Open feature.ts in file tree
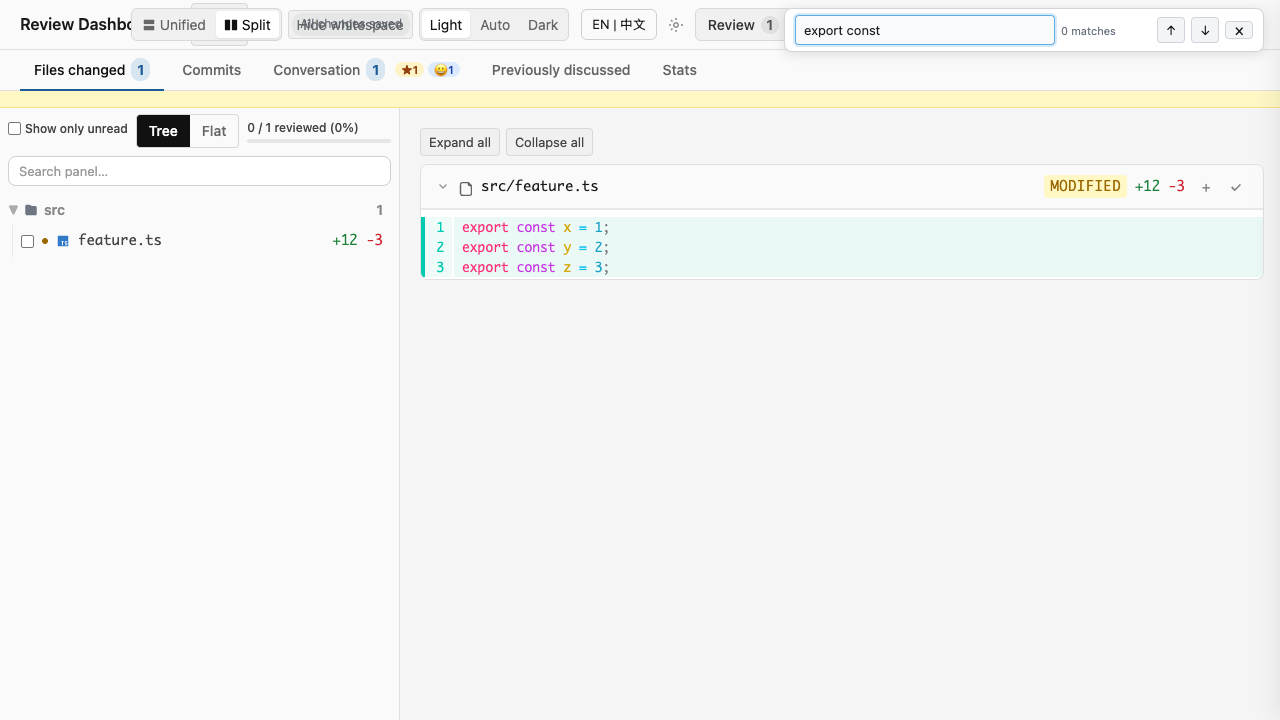This screenshot has width=1280, height=720. click(120, 240)
